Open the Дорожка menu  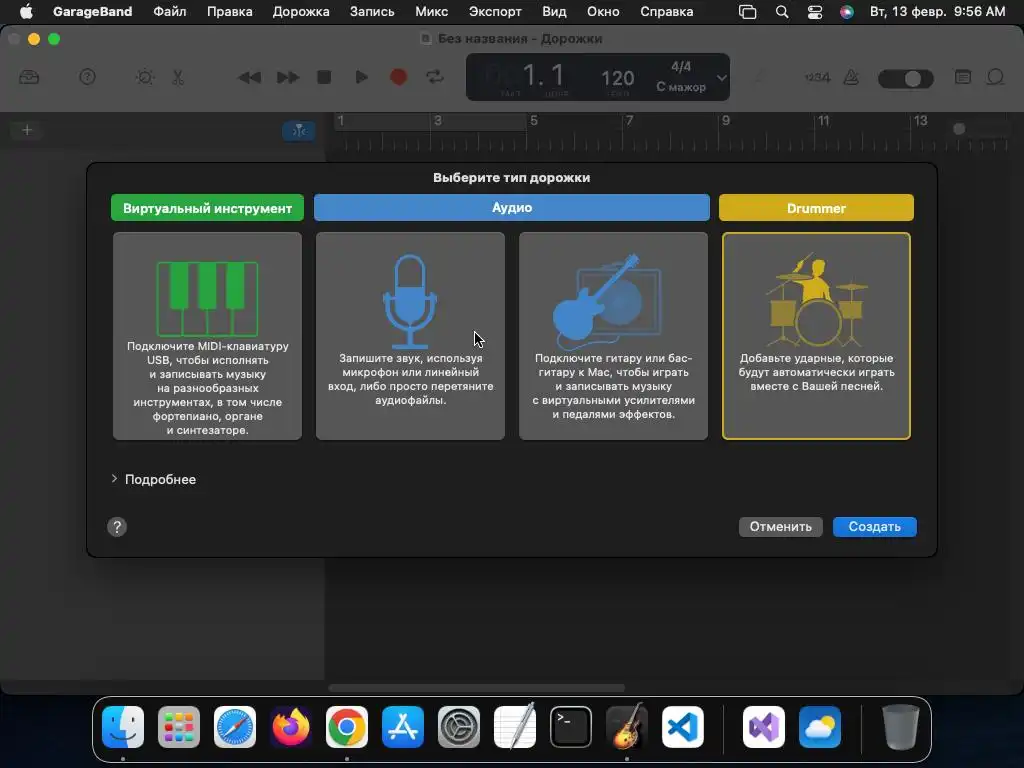pyautogui.click(x=300, y=12)
